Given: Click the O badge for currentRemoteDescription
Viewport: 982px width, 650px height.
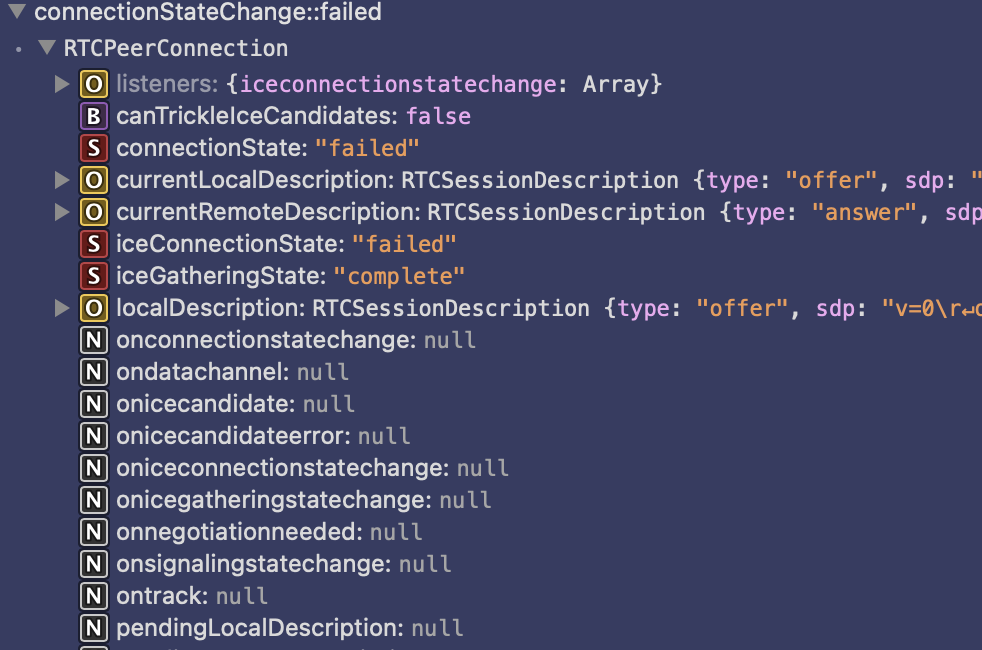Looking at the screenshot, I should (x=93, y=212).
